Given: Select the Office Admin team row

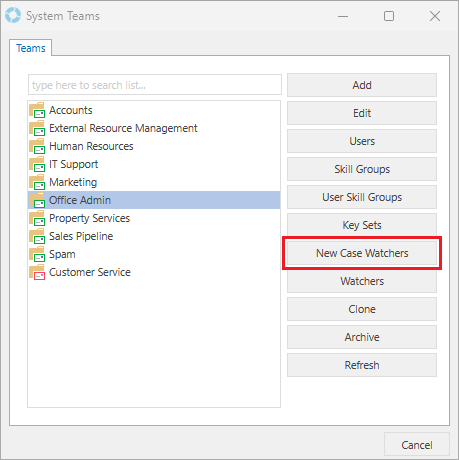Looking at the screenshot, I should (154, 200).
